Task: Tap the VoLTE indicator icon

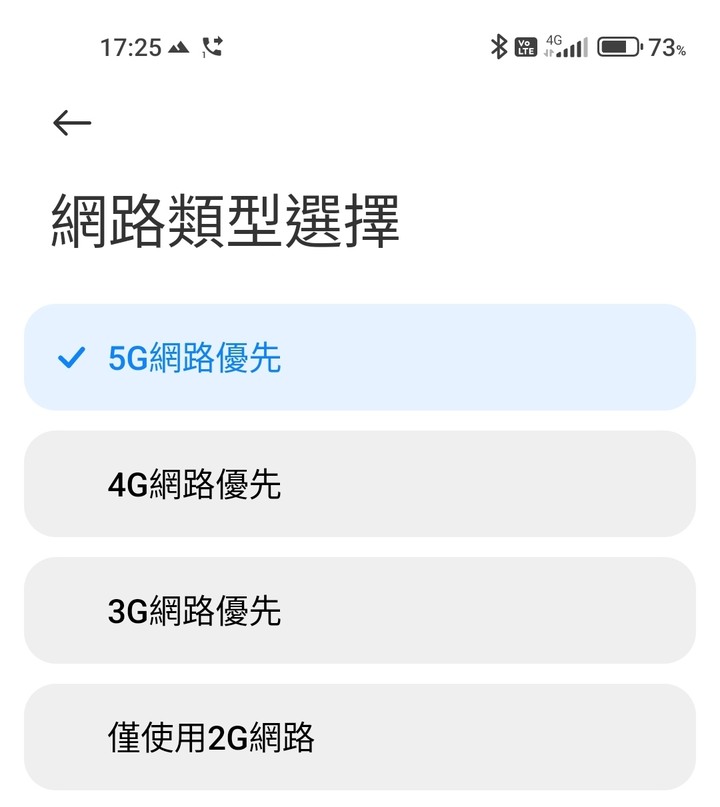Action: 525,47
